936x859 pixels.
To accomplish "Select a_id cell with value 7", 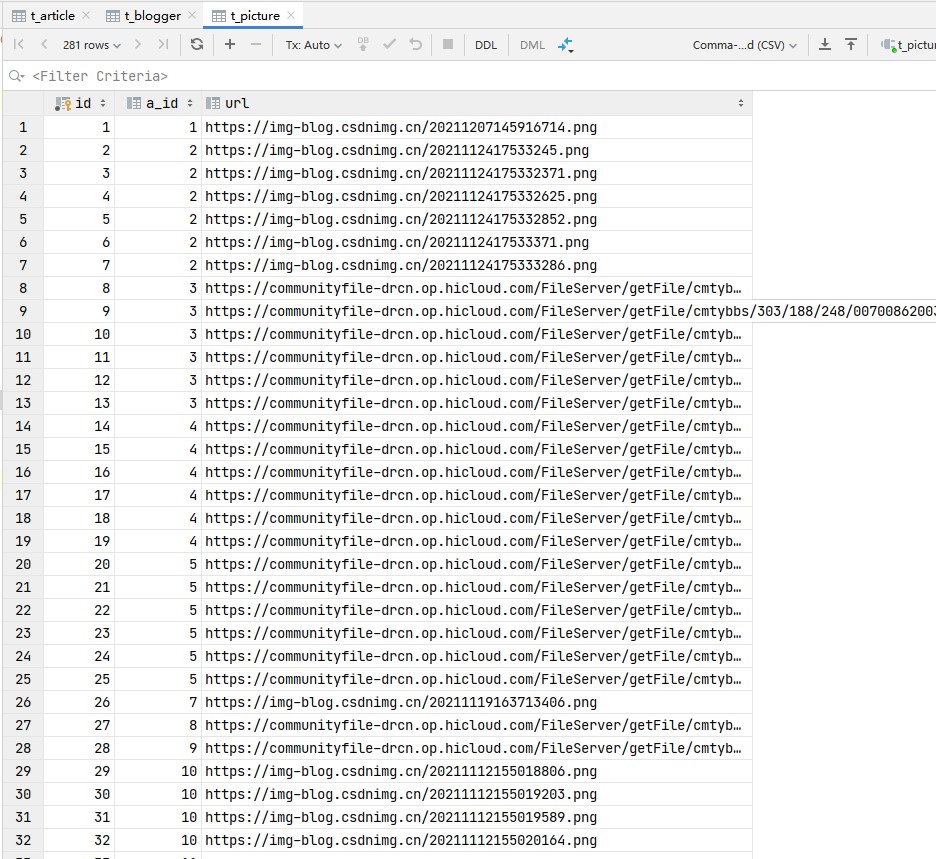I will 158,702.
